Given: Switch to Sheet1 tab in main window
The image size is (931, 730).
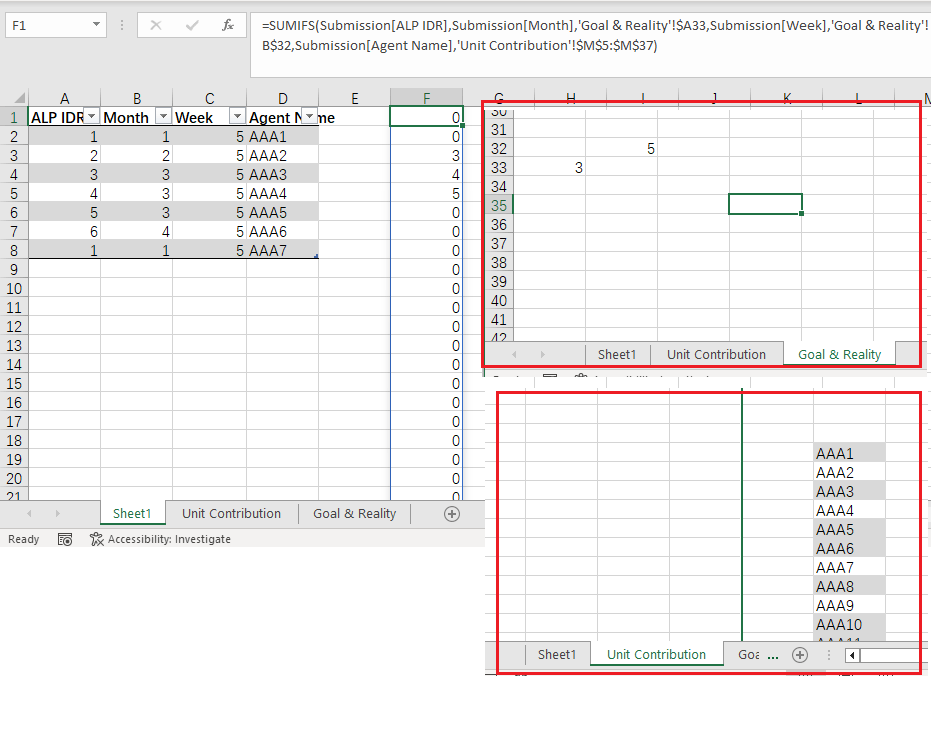Looking at the screenshot, I should pyautogui.click(x=132, y=514).
